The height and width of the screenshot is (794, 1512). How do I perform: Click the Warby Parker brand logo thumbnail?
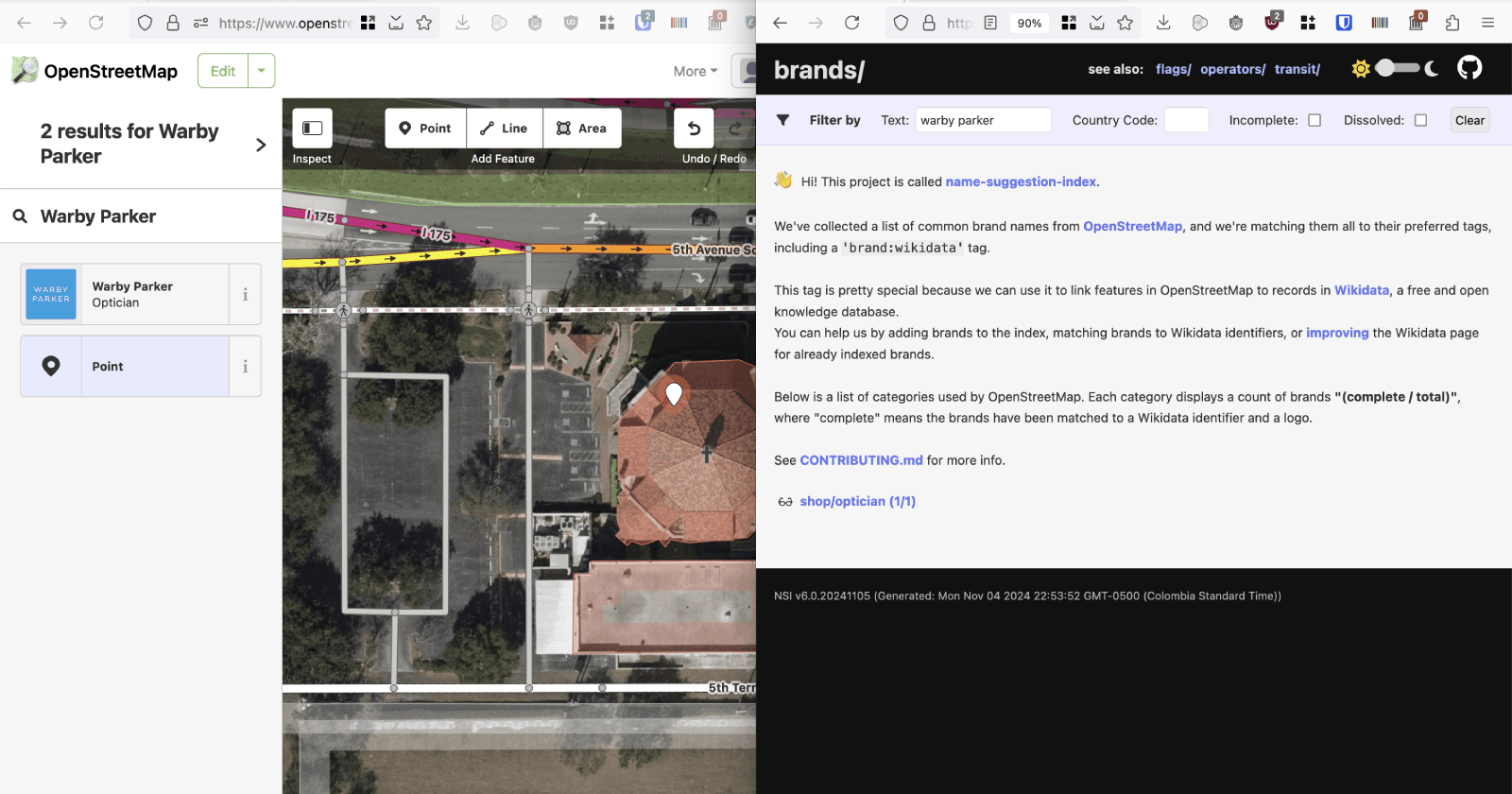[51, 295]
